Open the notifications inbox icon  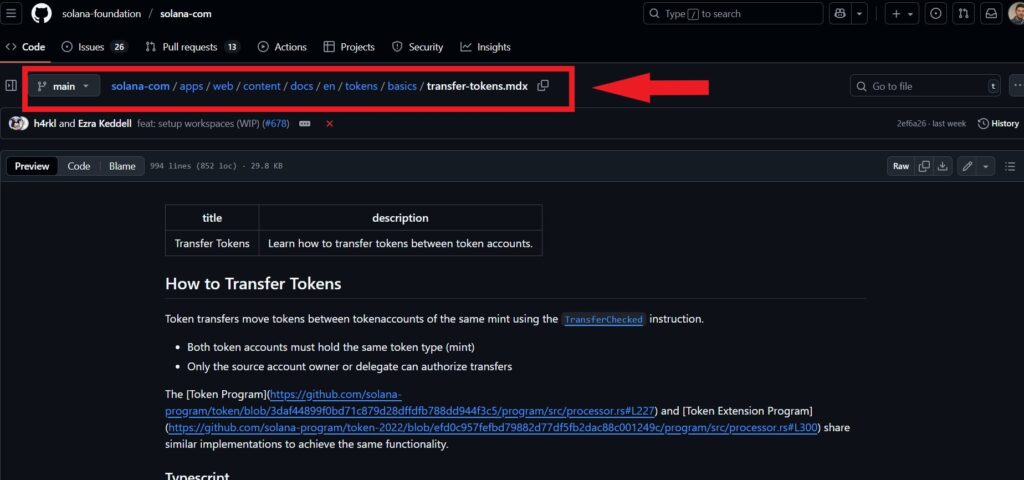991,14
